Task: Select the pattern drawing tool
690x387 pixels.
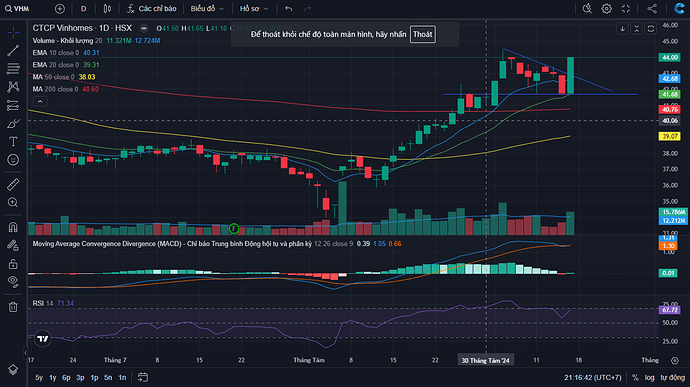Action: point(13,87)
